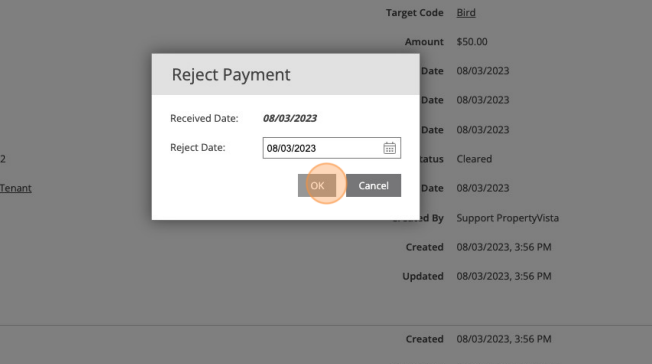Click the Created timestamp beneath the divider line
Viewport: 652px width, 364px height.
tap(504, 339)
